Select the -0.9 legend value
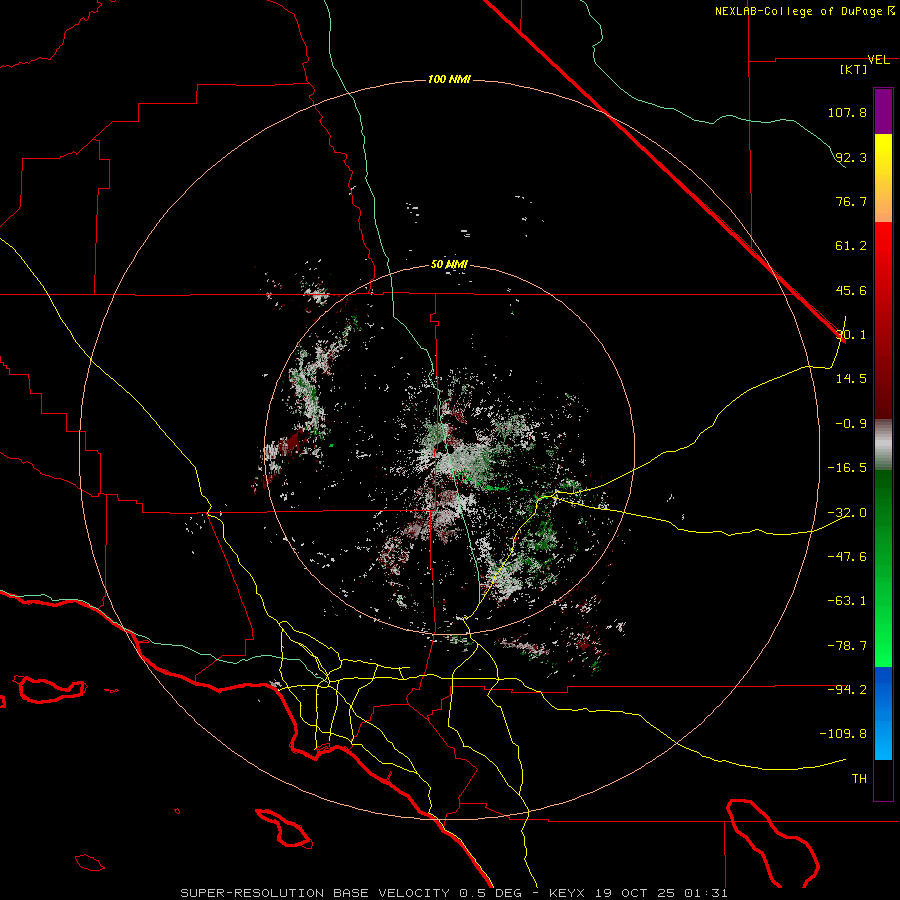The image size is (900, 900). coord(851,424)
